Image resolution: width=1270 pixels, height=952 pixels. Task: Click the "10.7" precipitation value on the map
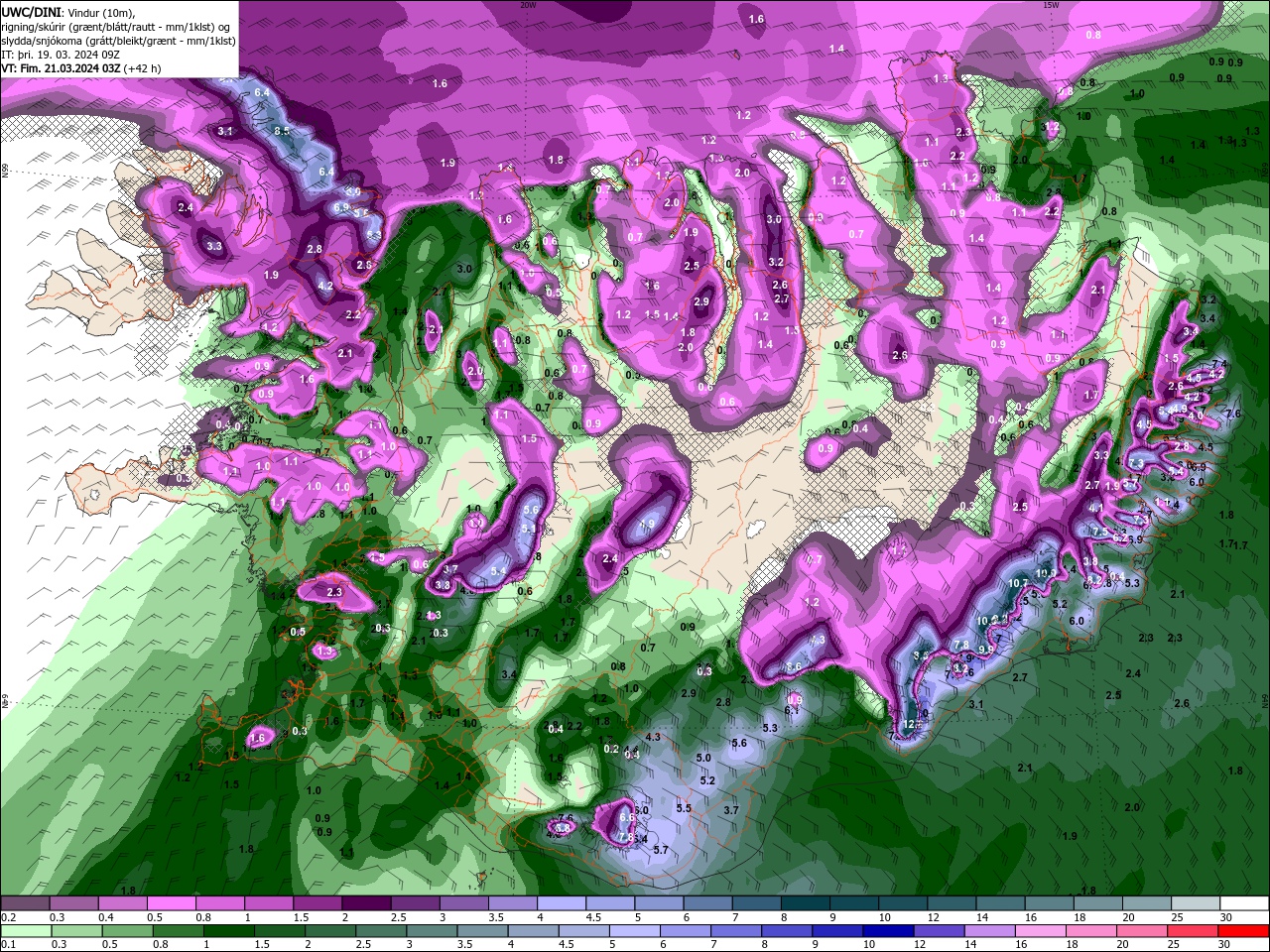pyautogui.click(x=1017, y=583)
